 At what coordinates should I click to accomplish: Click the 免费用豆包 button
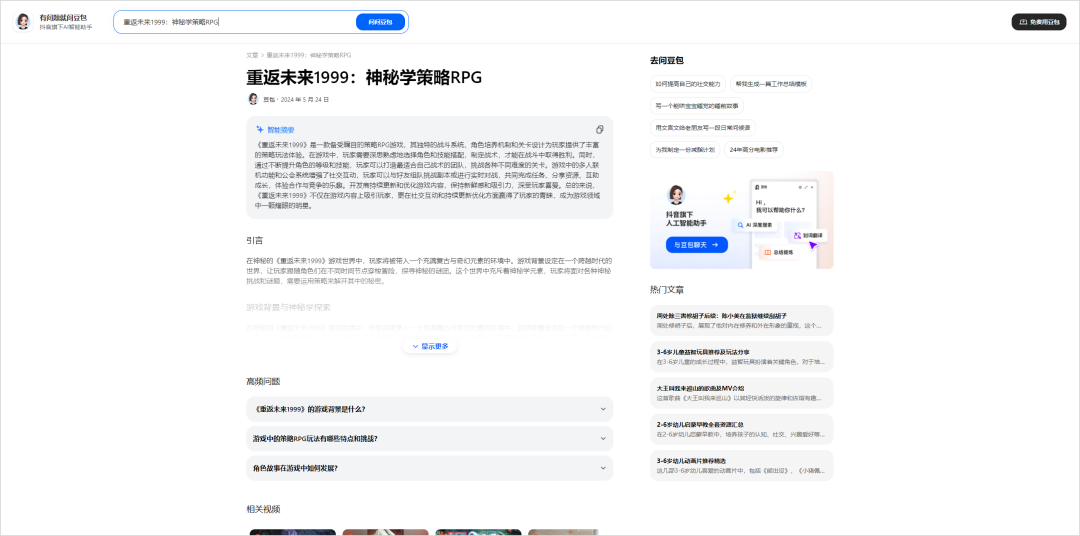coord(1039,22)
